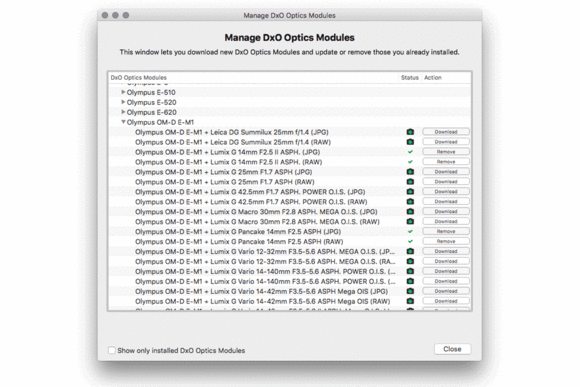Select row Lumix G Macro 30mm F2.8 (RAW)
This screenshot has width=580, height=387.
click(290, 222)
